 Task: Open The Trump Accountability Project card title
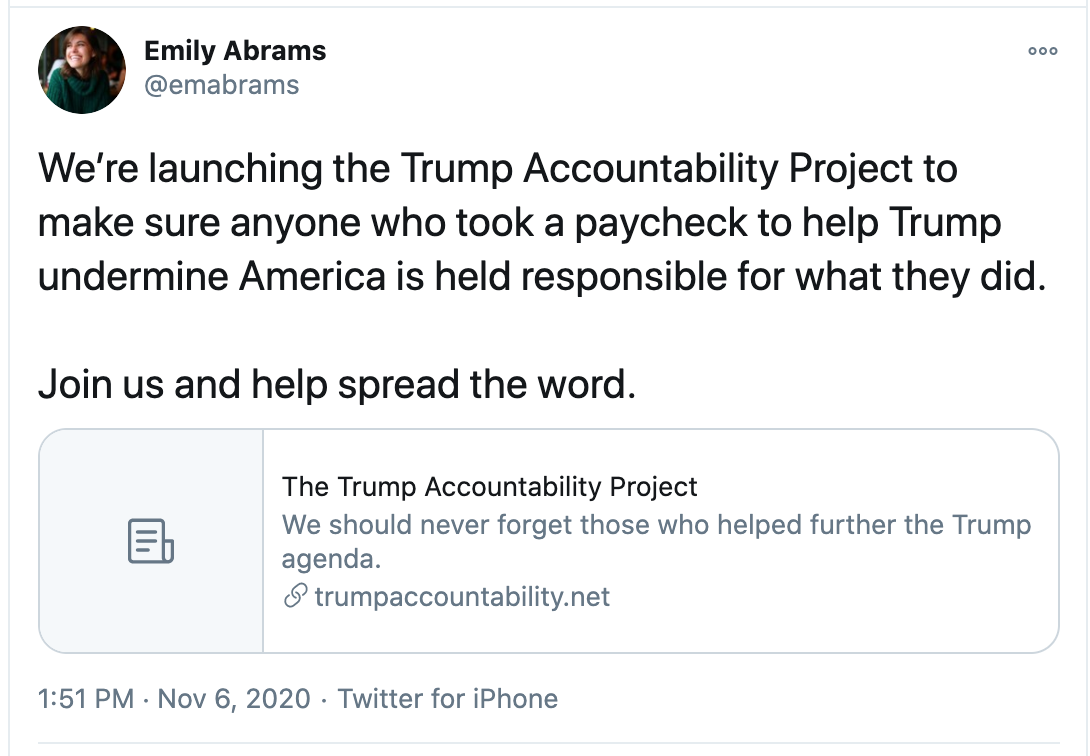click(489, 486)
